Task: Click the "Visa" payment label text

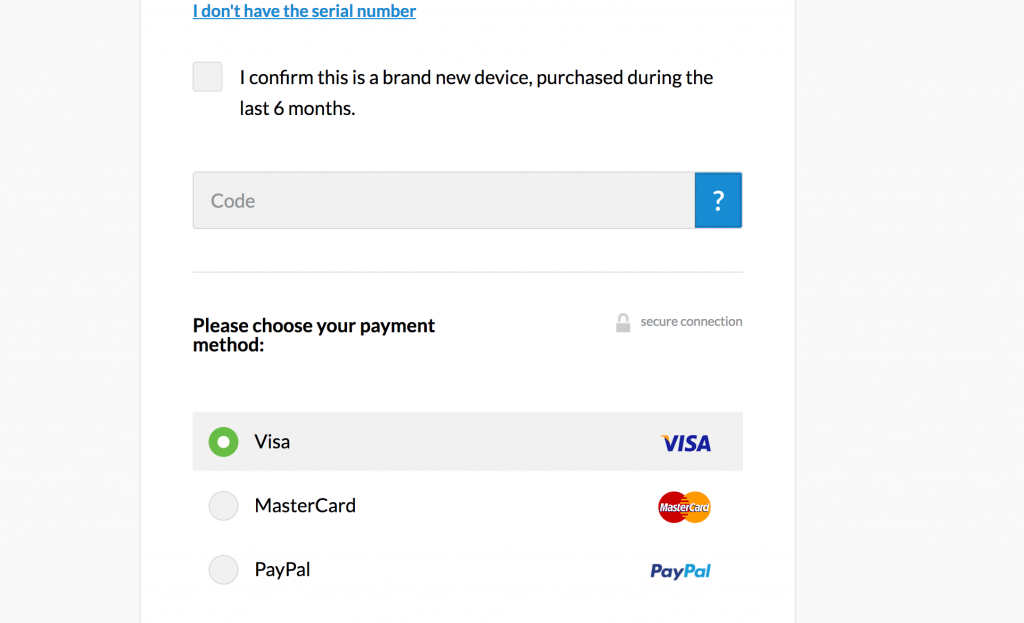Action: pos(272,442)
